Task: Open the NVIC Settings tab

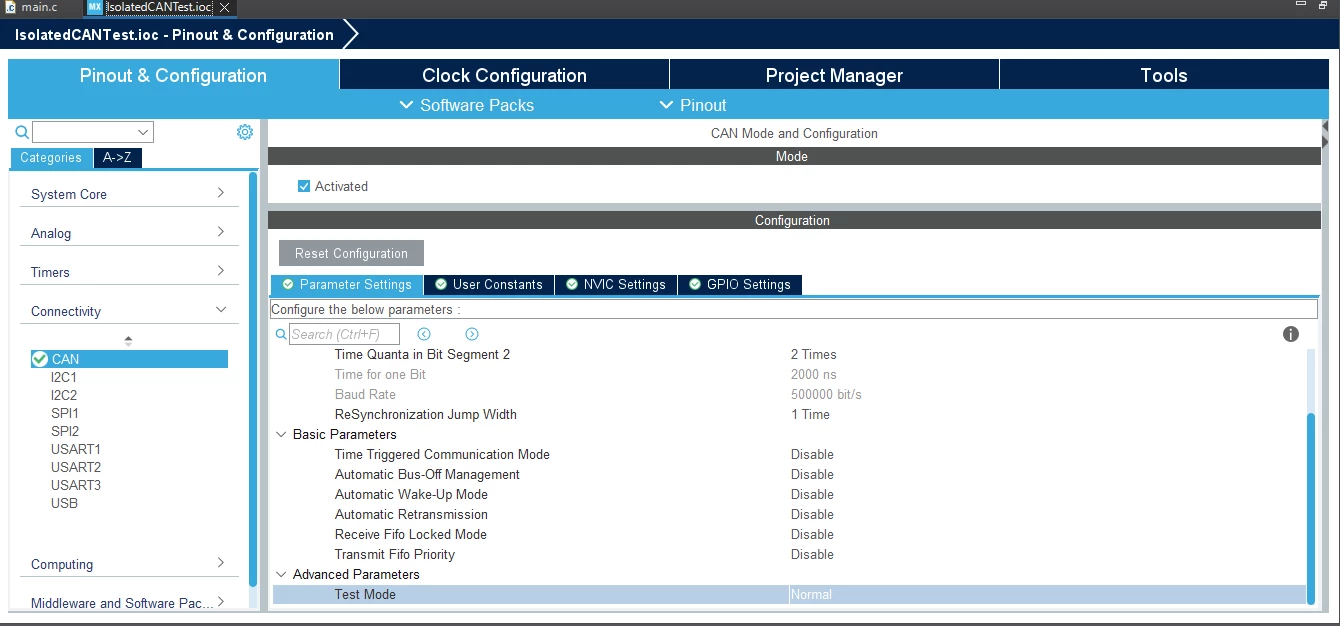Action: 616,285
